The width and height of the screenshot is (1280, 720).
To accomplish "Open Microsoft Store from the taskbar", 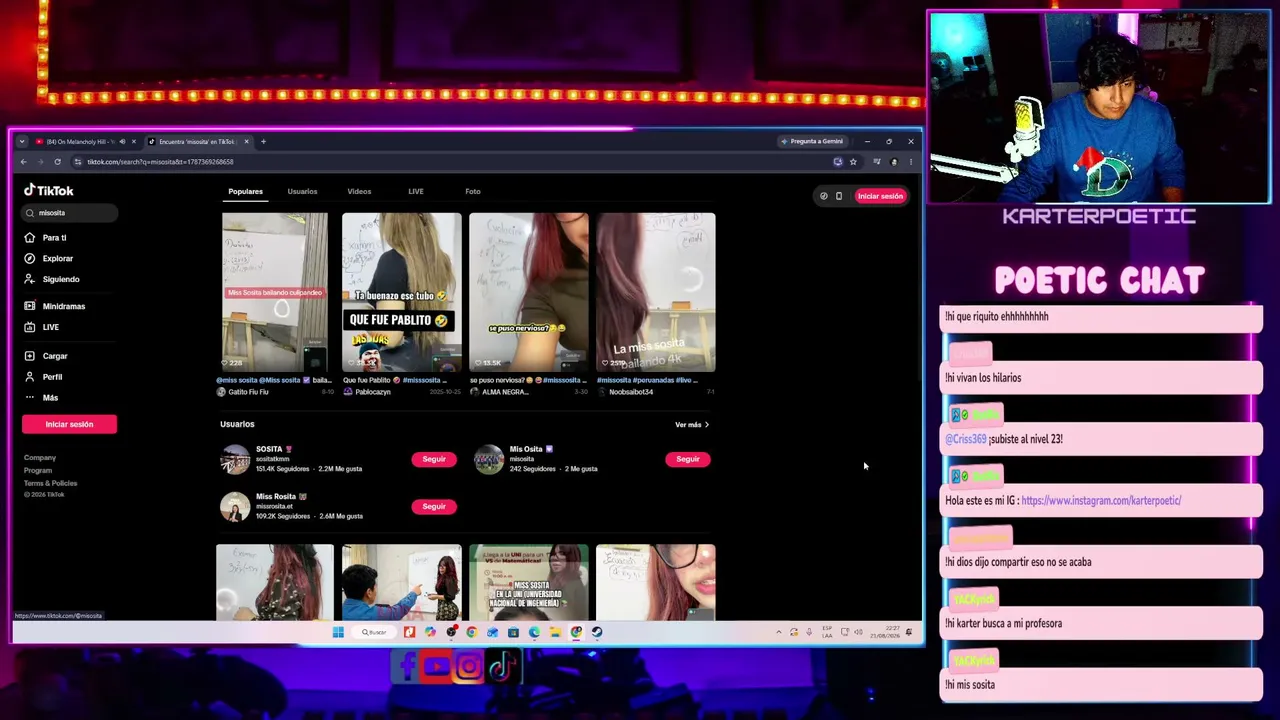I will coord(513,632).
